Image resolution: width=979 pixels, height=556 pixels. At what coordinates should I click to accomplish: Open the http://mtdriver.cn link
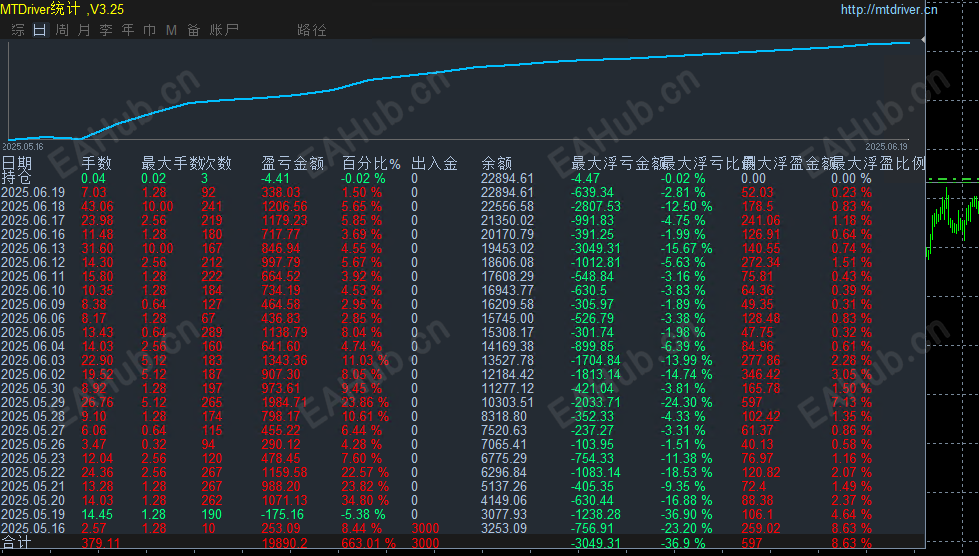[888, 9]
